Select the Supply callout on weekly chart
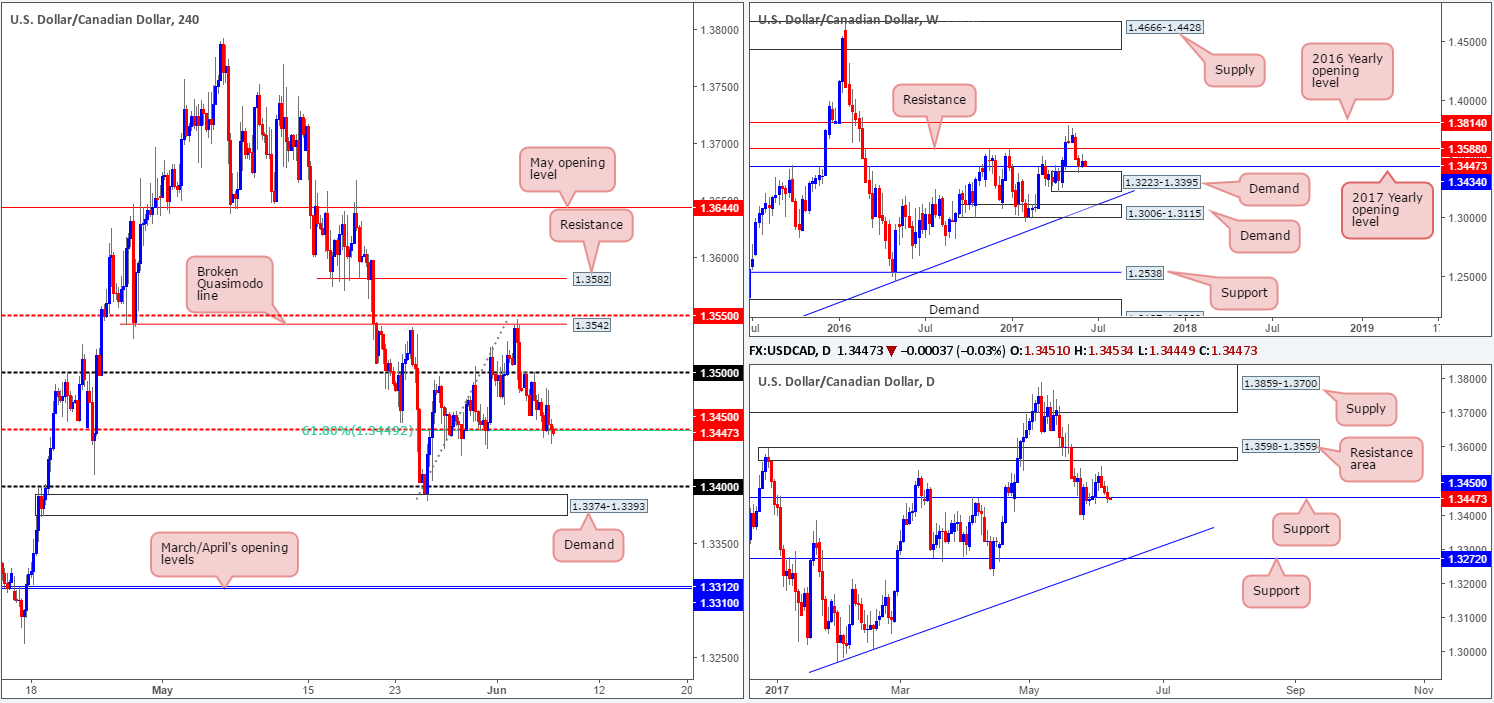 click(x=1234, y=70)
